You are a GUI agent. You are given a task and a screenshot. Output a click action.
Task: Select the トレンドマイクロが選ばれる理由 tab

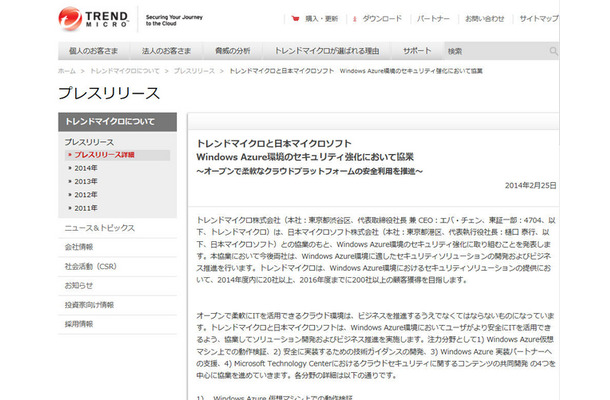(x=327, y=51)
